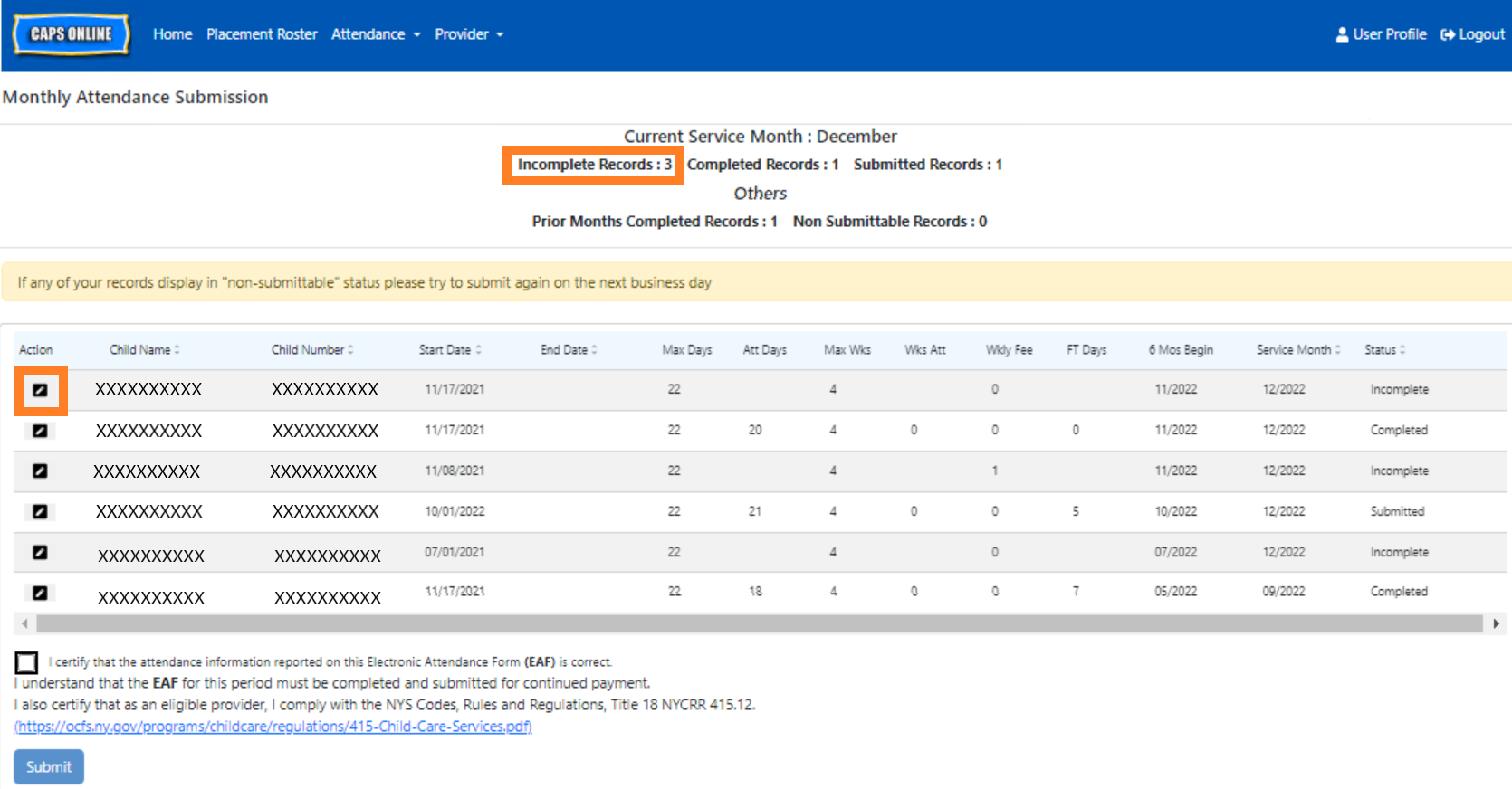Viewport: 1512px width, 789px height.
Task: Click Prior Months Completed Records : 1
Action: coord(655,222)
